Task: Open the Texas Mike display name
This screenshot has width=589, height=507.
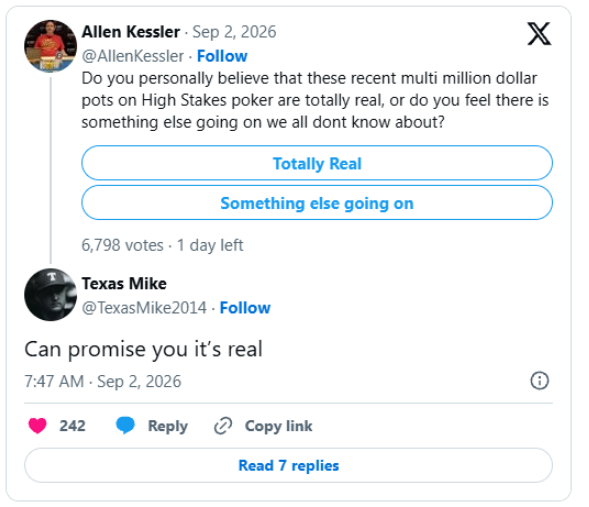Action: point(124,284)
